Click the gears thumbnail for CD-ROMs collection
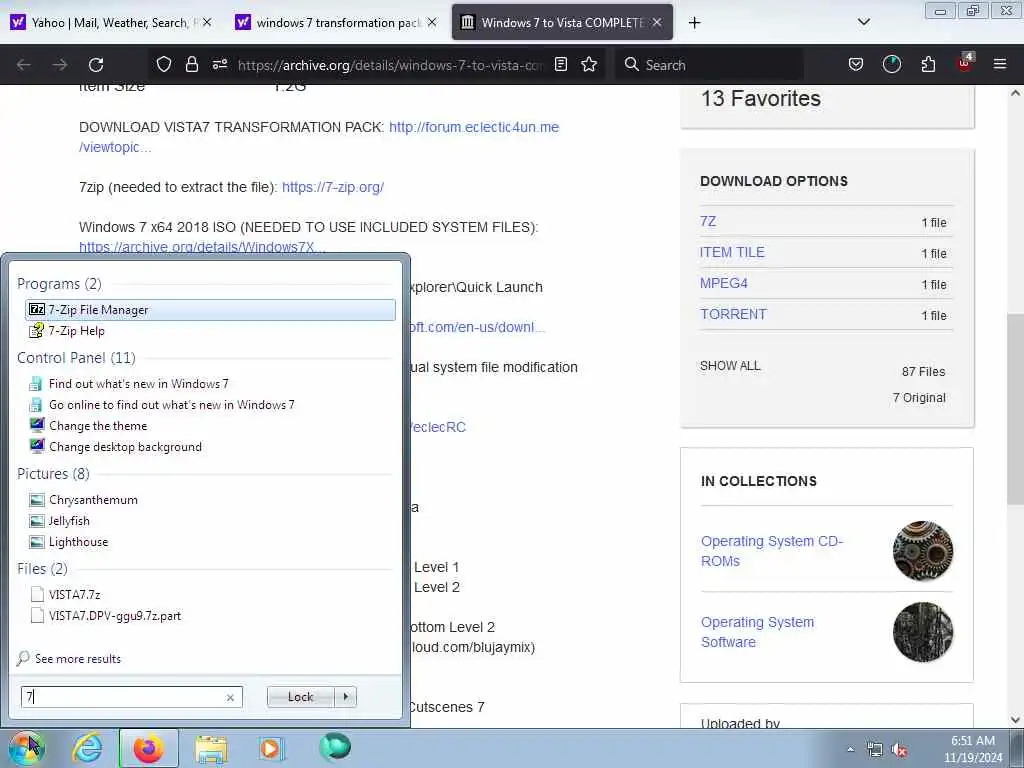 [x=923, y=551]
